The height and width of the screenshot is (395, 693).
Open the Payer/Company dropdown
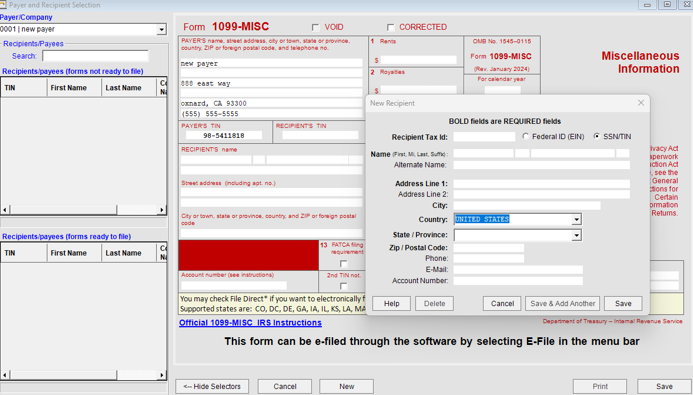pos(161,30)
